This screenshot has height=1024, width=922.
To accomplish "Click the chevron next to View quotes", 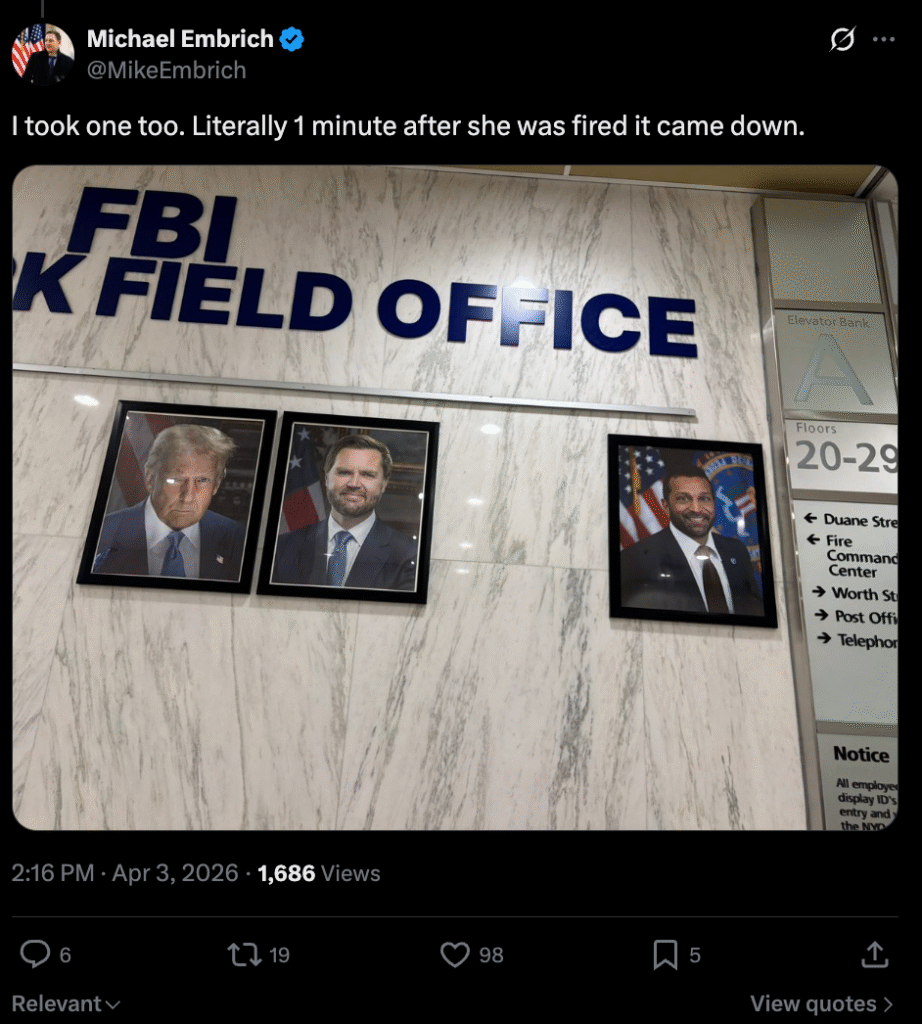I will pos(888,1004).
